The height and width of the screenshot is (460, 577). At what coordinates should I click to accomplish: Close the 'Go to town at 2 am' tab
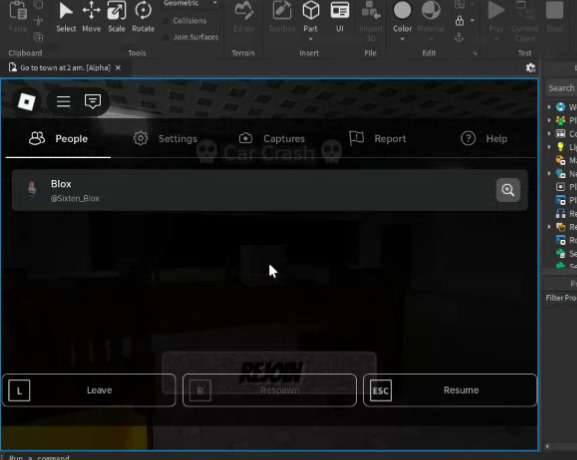[x=118, y=68]
